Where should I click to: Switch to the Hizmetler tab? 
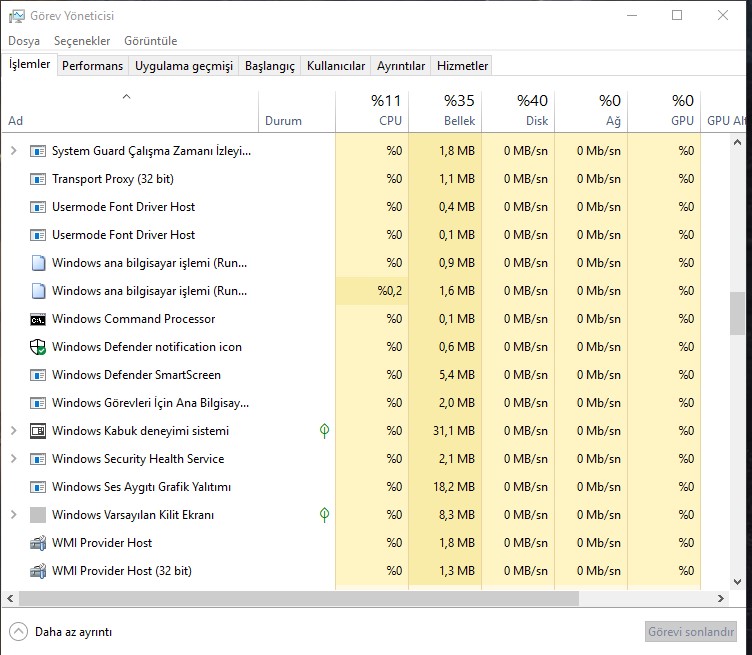pos(462,66)
